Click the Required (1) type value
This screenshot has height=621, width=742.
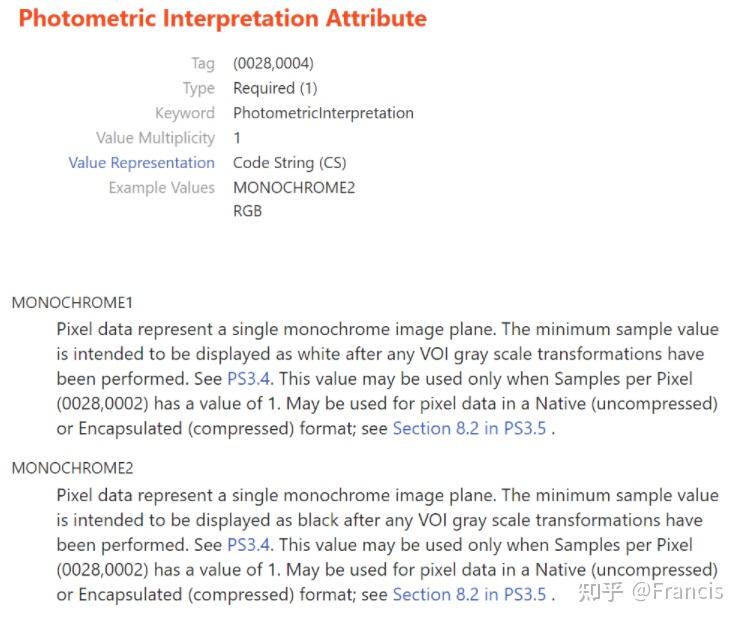pos(275,89)
